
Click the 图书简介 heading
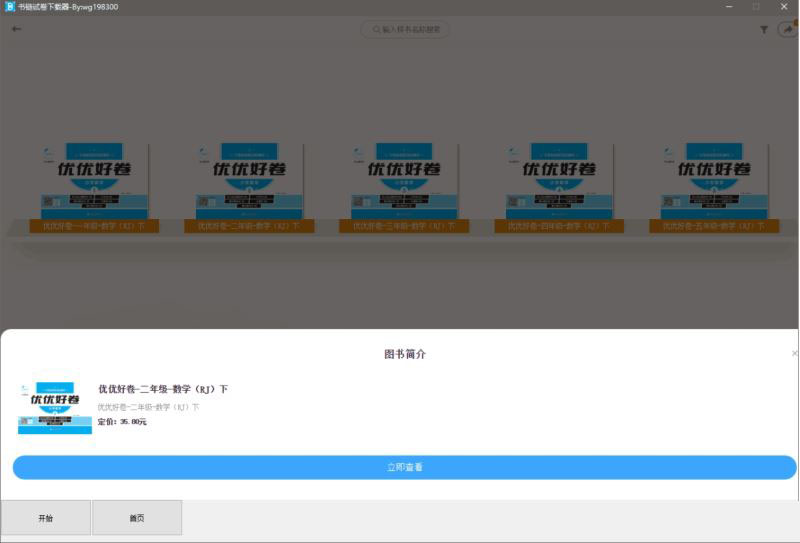click(405, 354)
